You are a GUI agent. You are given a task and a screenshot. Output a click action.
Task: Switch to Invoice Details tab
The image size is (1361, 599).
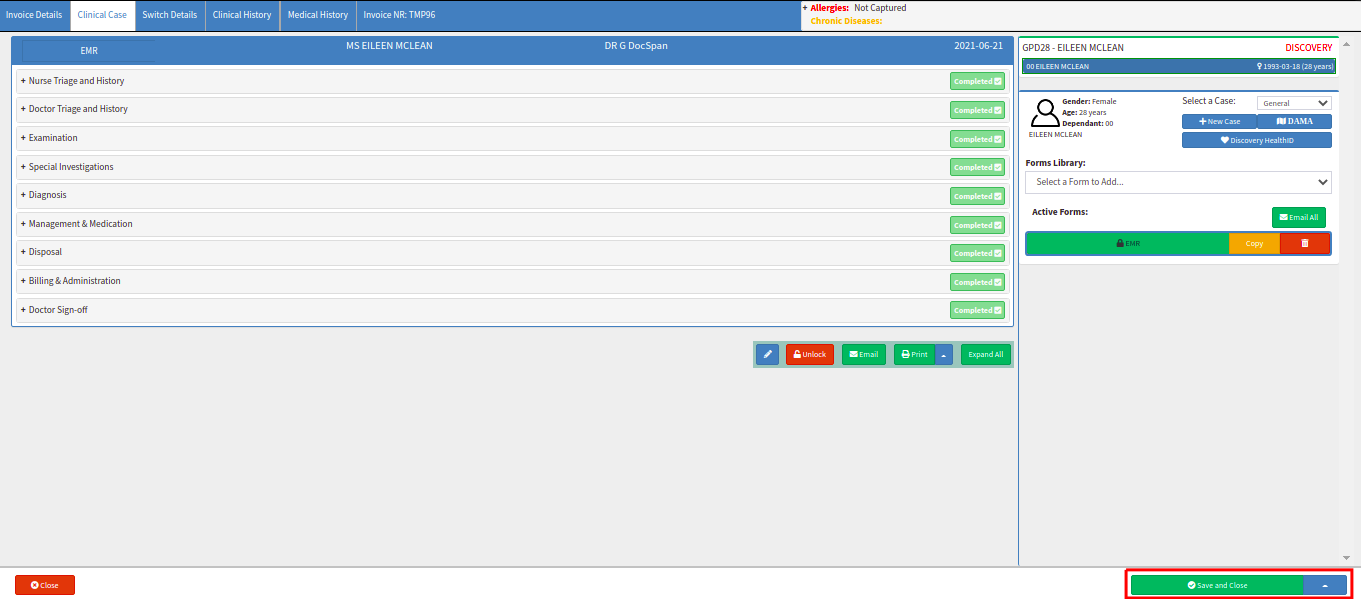[34, 15]
